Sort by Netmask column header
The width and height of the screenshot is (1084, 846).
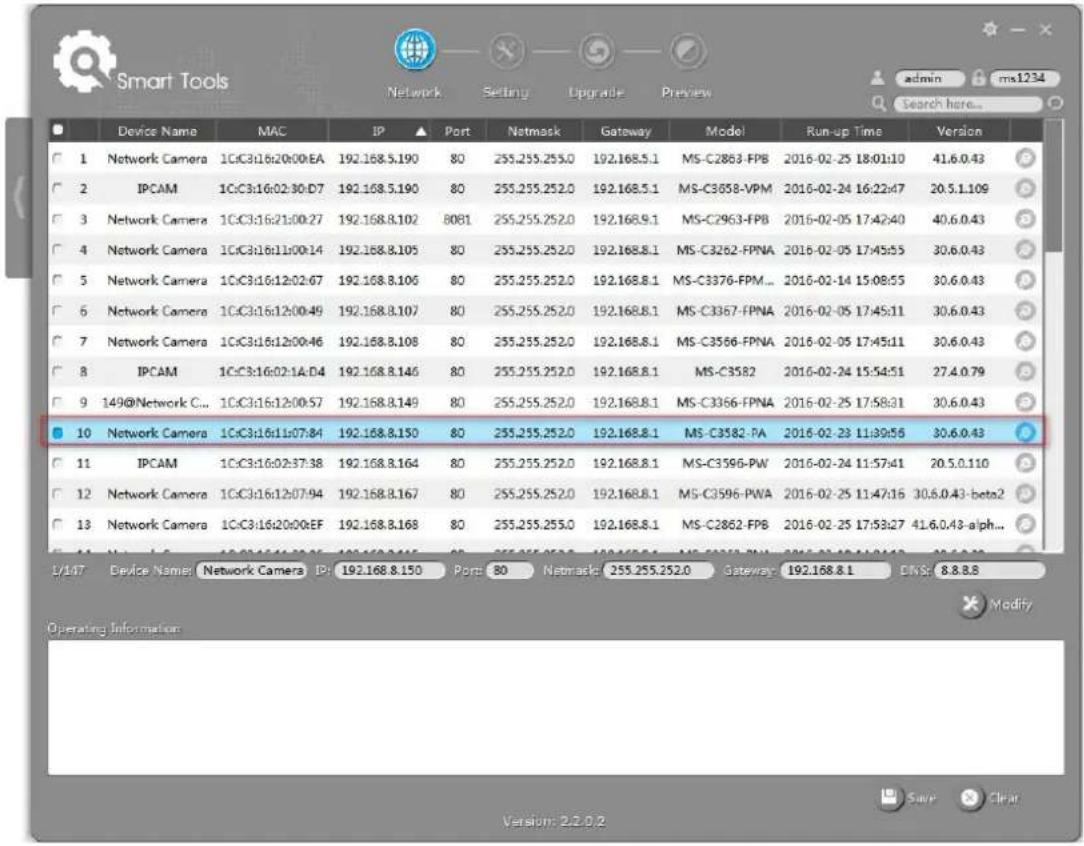pos(534,131)
